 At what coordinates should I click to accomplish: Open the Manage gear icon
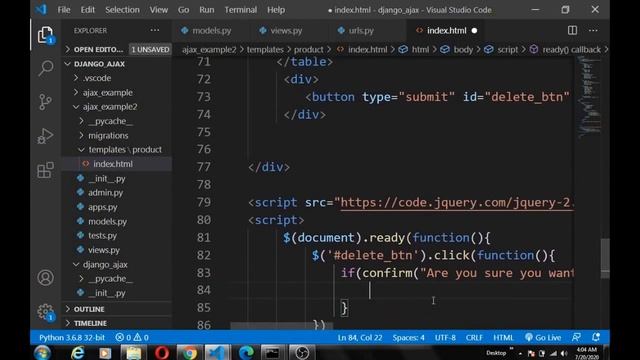point(45,312)
